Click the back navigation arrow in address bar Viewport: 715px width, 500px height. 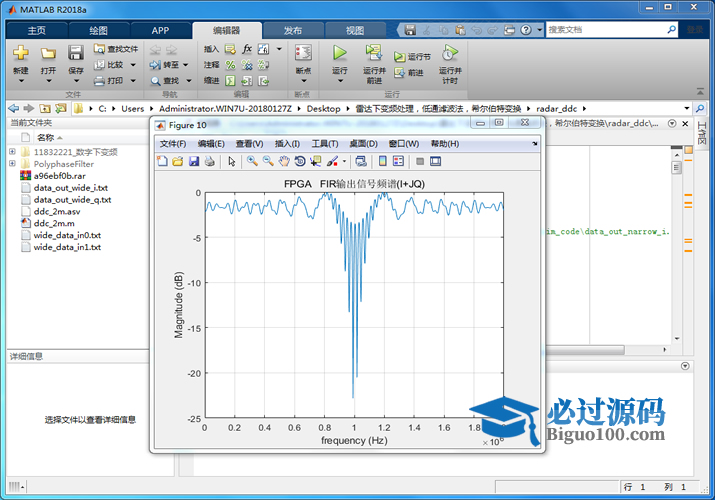tap(14, 108)
